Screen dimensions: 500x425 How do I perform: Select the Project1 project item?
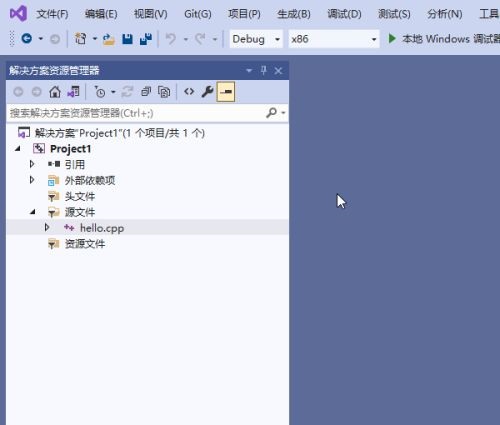pos(71,149)
